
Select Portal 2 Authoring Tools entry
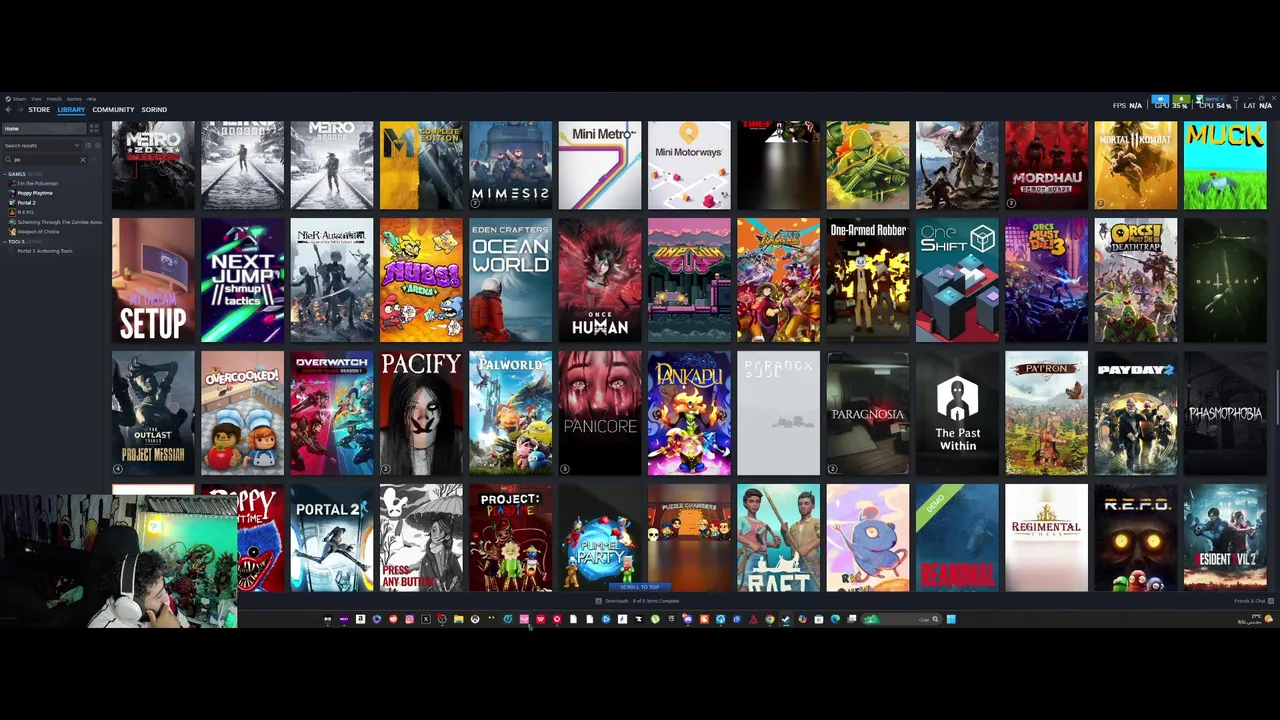point(45,251)
